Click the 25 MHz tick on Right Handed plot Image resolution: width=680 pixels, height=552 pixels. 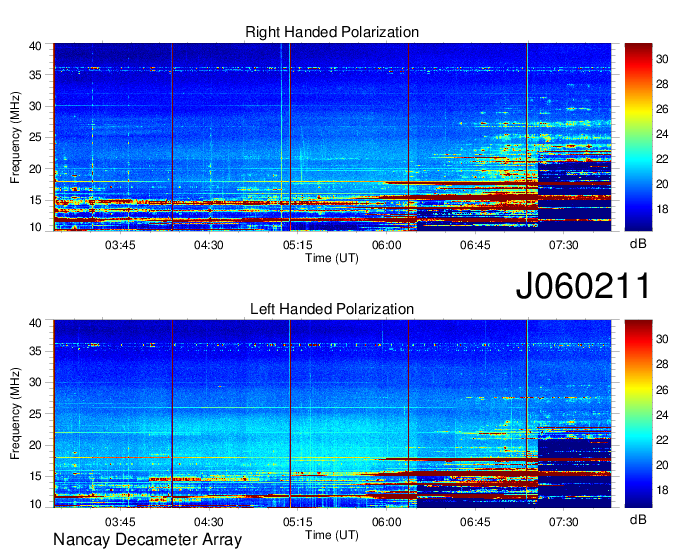coord(35,137)
